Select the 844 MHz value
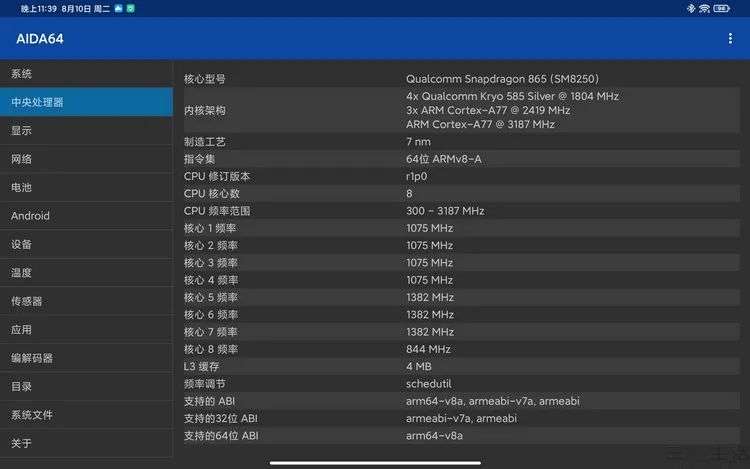Screen dimensions: 750x469 428,349
